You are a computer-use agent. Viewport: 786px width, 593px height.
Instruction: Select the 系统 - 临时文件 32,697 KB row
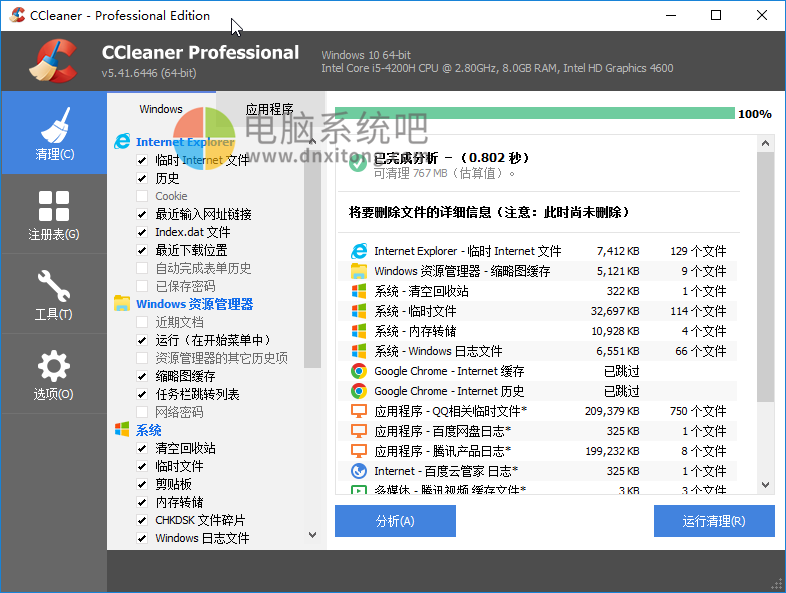538,311
